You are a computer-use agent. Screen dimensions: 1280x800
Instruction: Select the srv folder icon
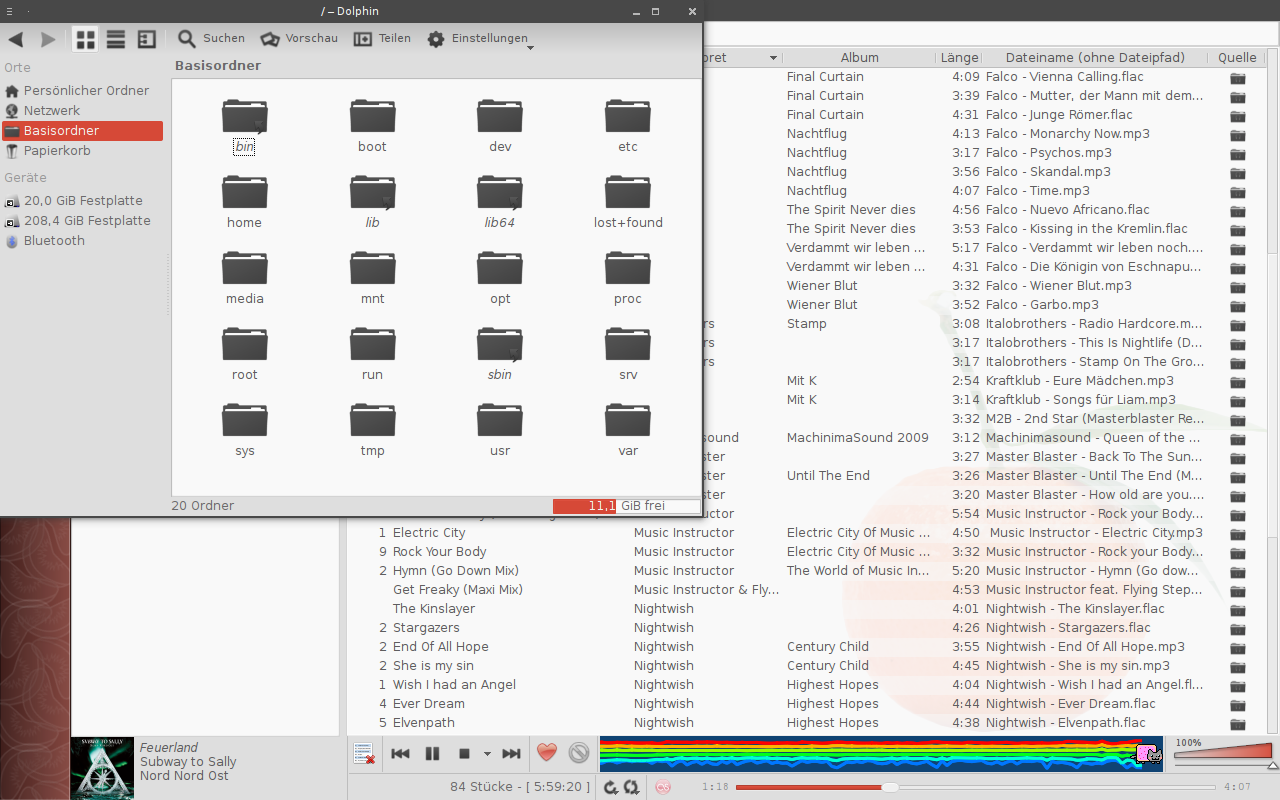(x=628, y=344)
